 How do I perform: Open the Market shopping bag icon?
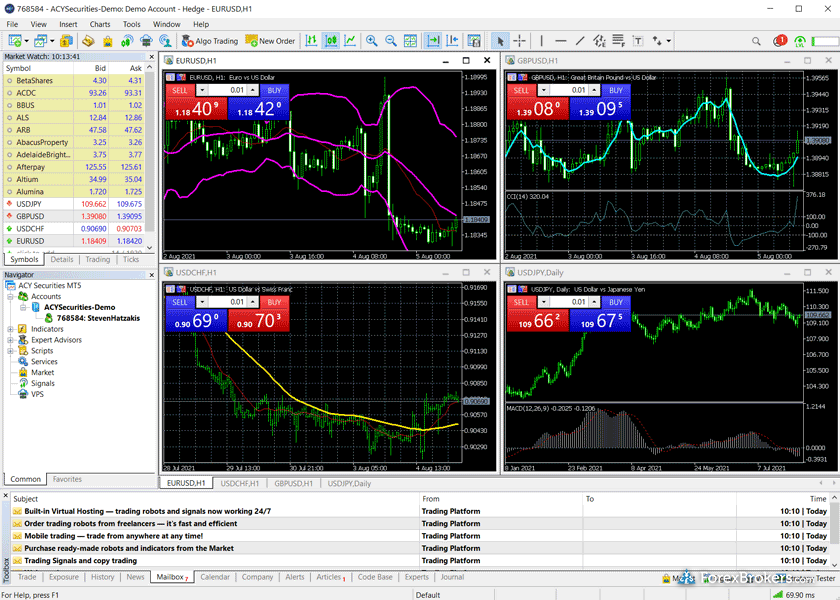click(x=108, y=41)
